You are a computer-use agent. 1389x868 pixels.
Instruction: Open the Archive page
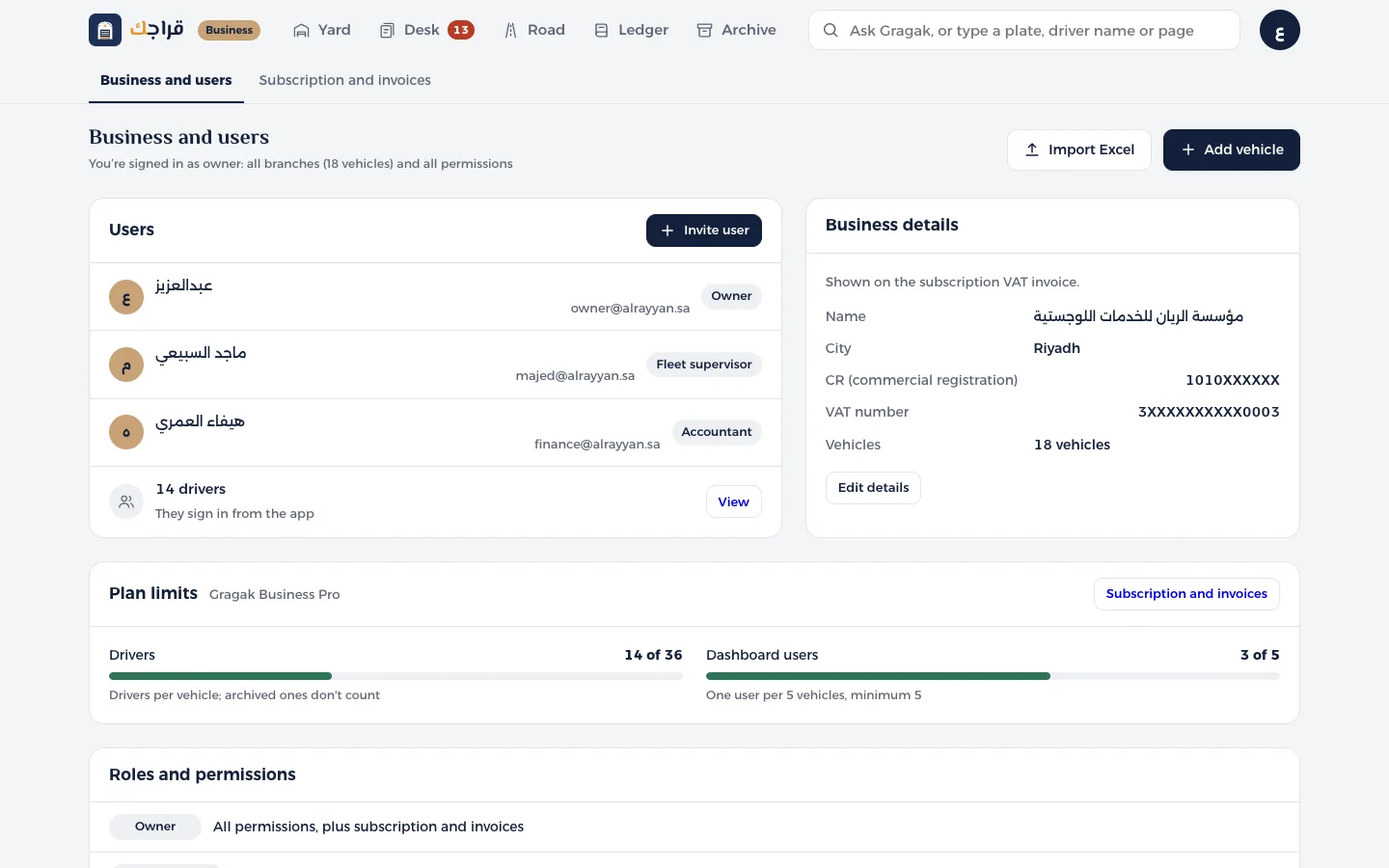[x=736, y=30]
